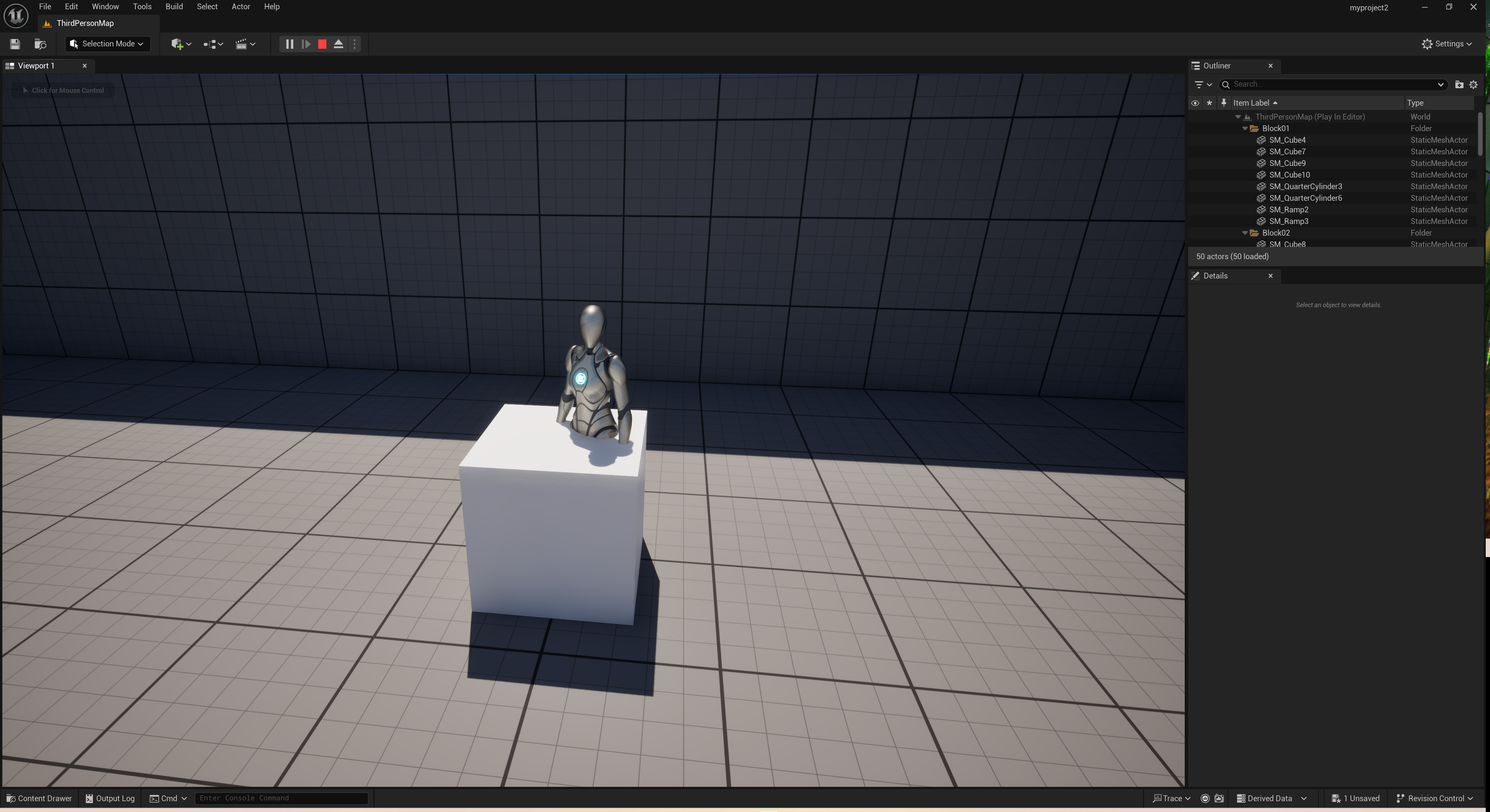
Task: Click the console command input field
Action: (281, 798)
